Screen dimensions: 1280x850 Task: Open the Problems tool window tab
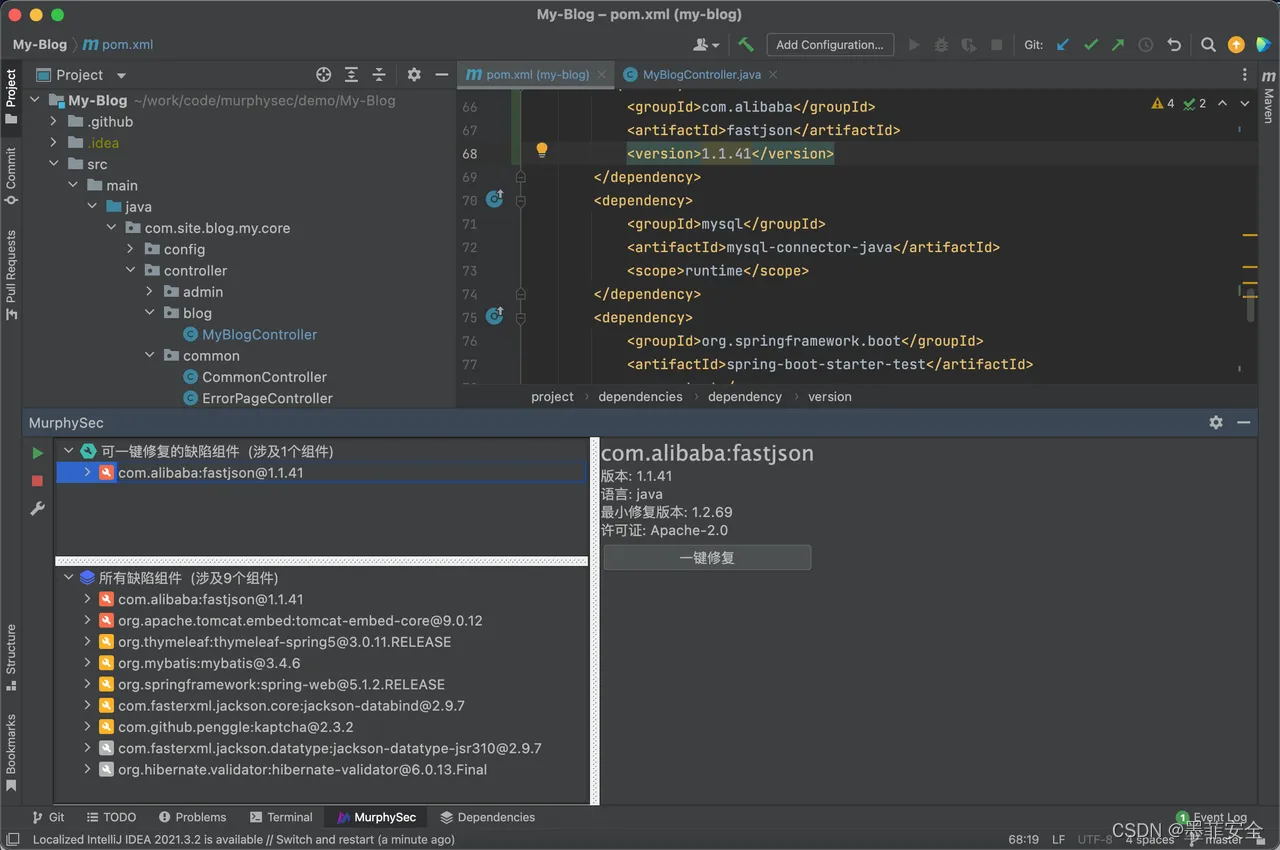192,817
